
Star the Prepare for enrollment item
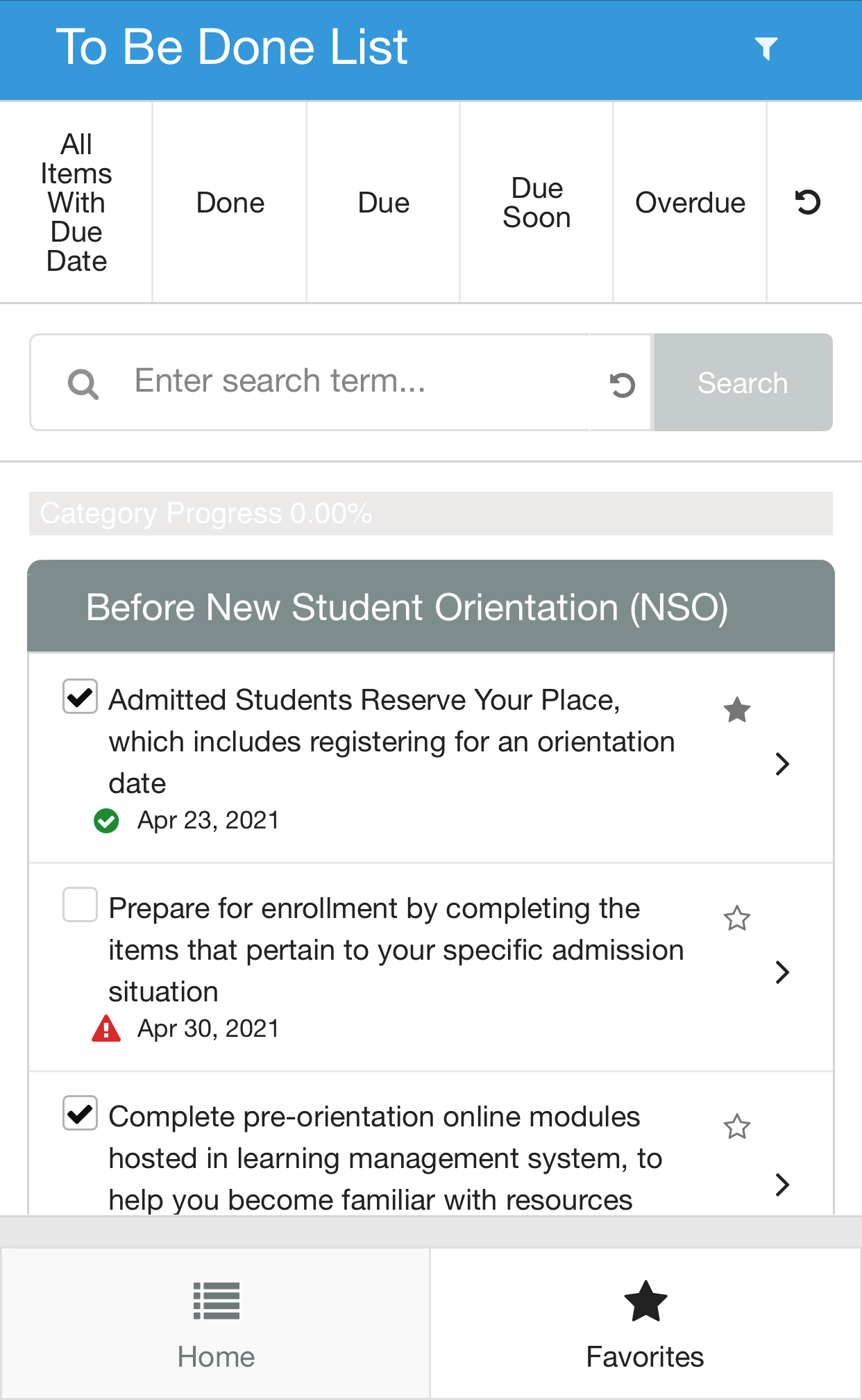point(737,918)
